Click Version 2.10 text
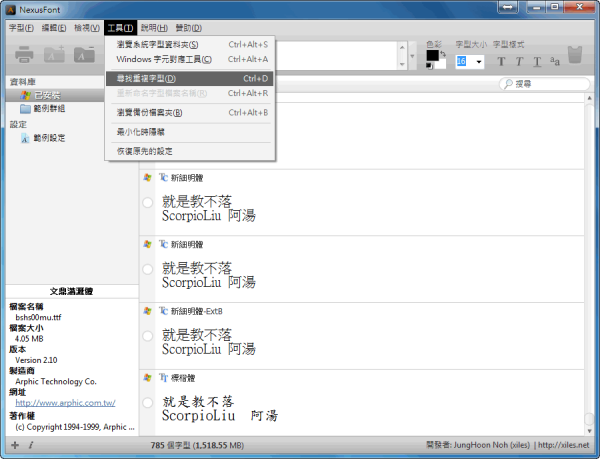 (x=36, y=360)
